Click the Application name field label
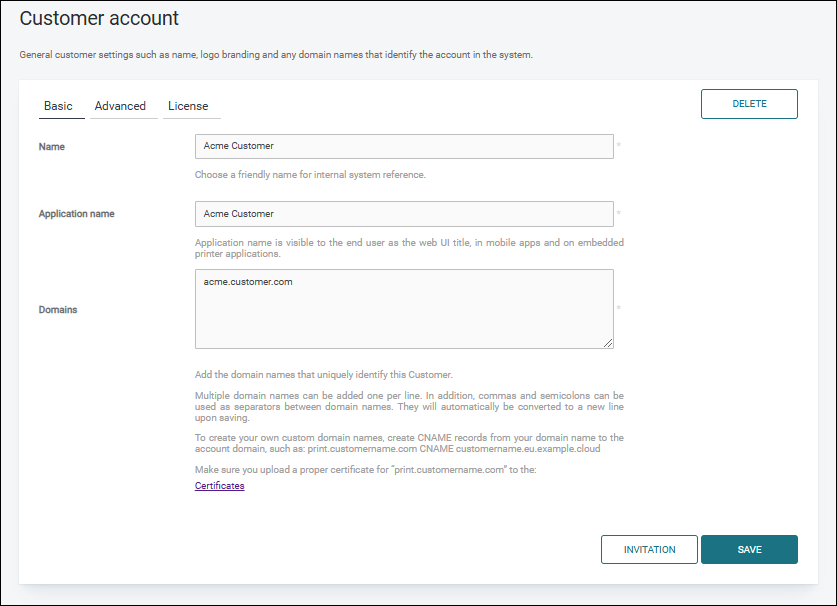The image size is (837, 606). 76,213
